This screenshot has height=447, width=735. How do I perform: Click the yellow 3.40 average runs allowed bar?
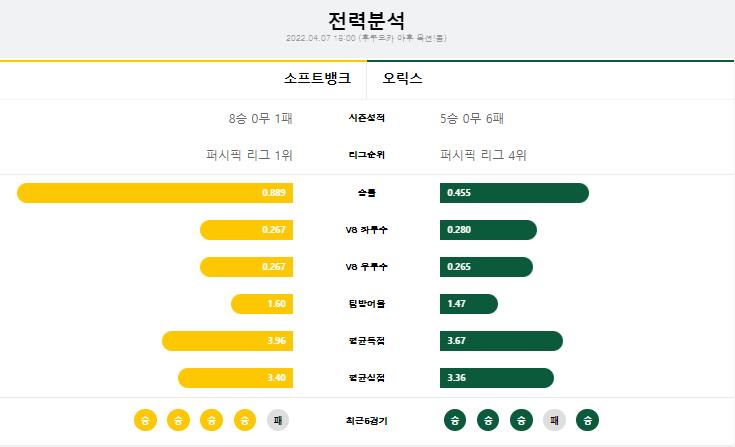[235, 378]
